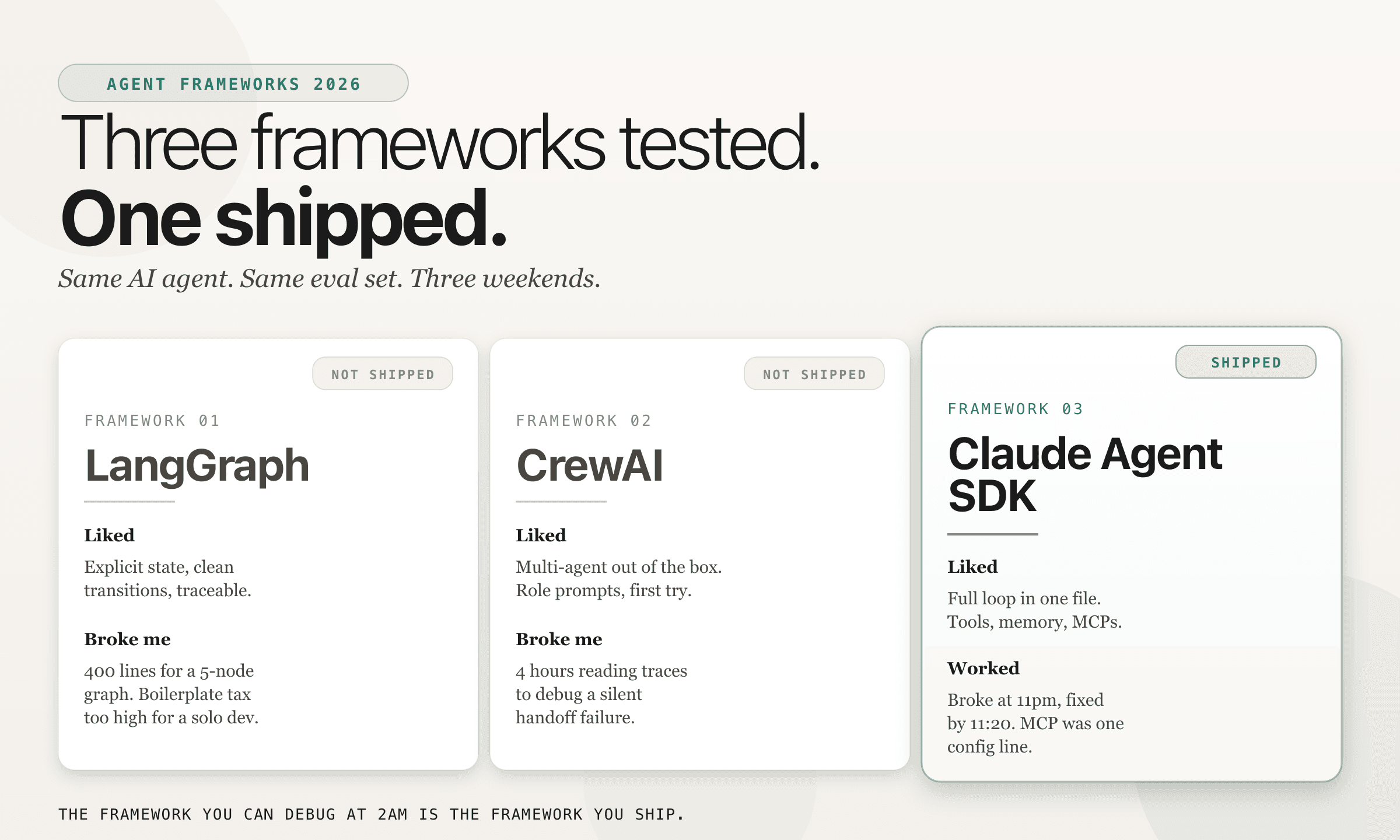This screenshot has width=1400, height=840.
Task: Select the FRAMEWORK 03 label
Action: point(1015,409)
